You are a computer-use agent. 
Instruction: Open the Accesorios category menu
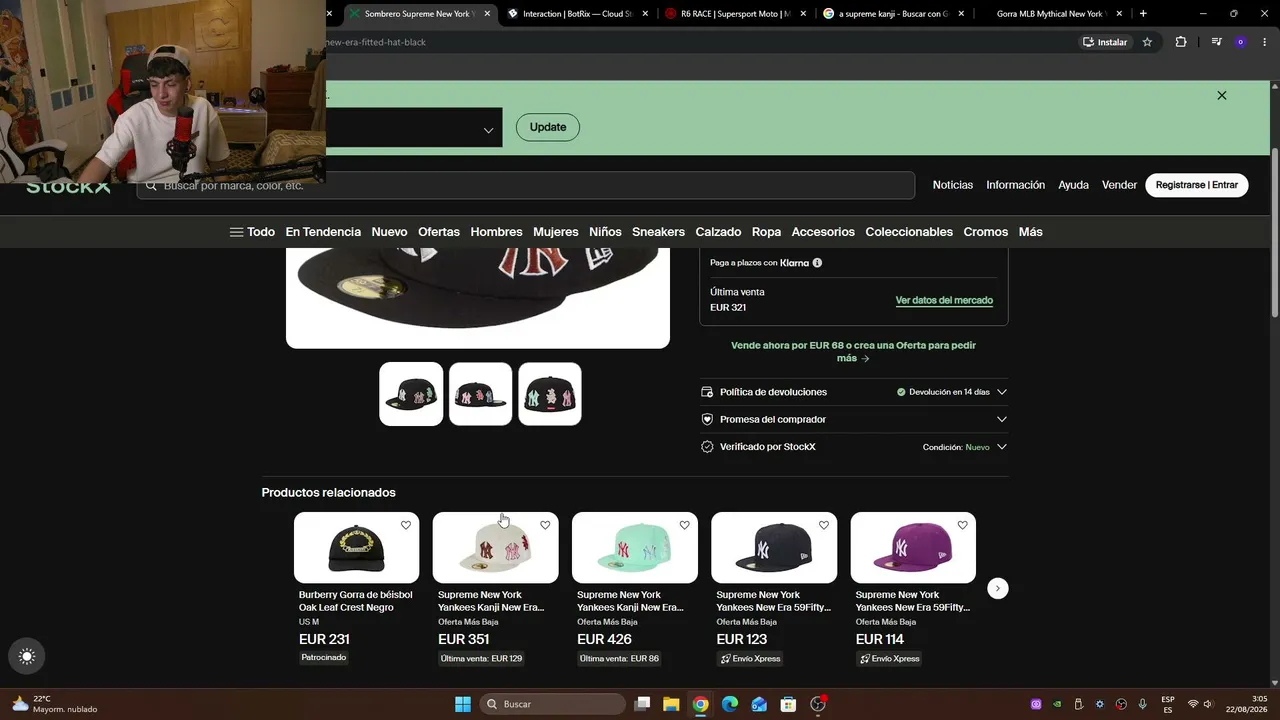tap(823, 232)
